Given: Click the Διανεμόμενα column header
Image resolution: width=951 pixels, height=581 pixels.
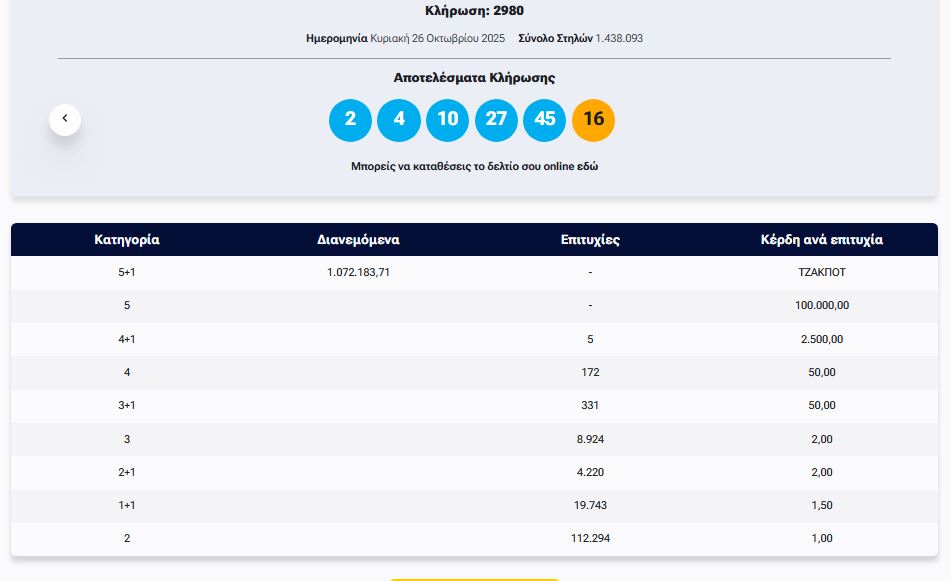Looking at the screenshot, I should (x=358, y=240).
